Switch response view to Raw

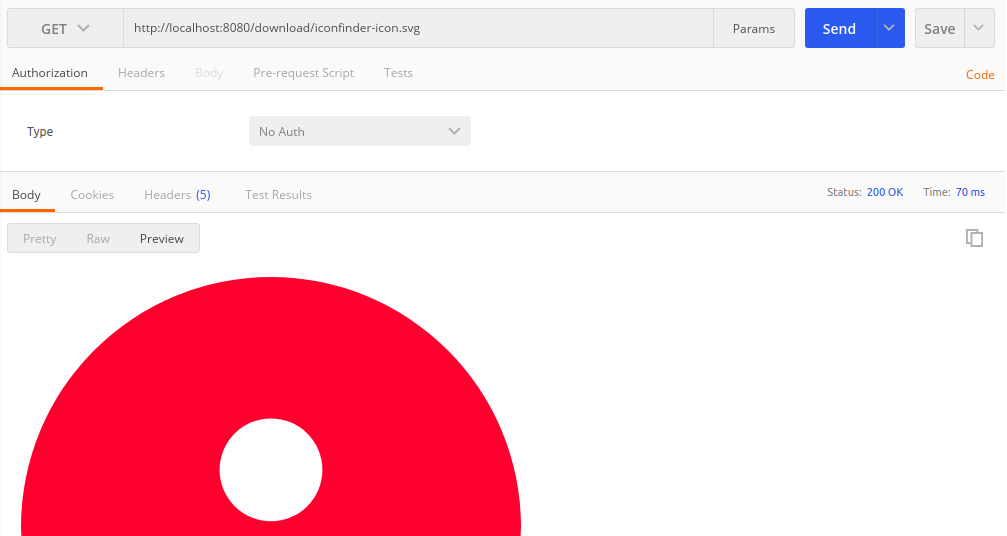98,239
